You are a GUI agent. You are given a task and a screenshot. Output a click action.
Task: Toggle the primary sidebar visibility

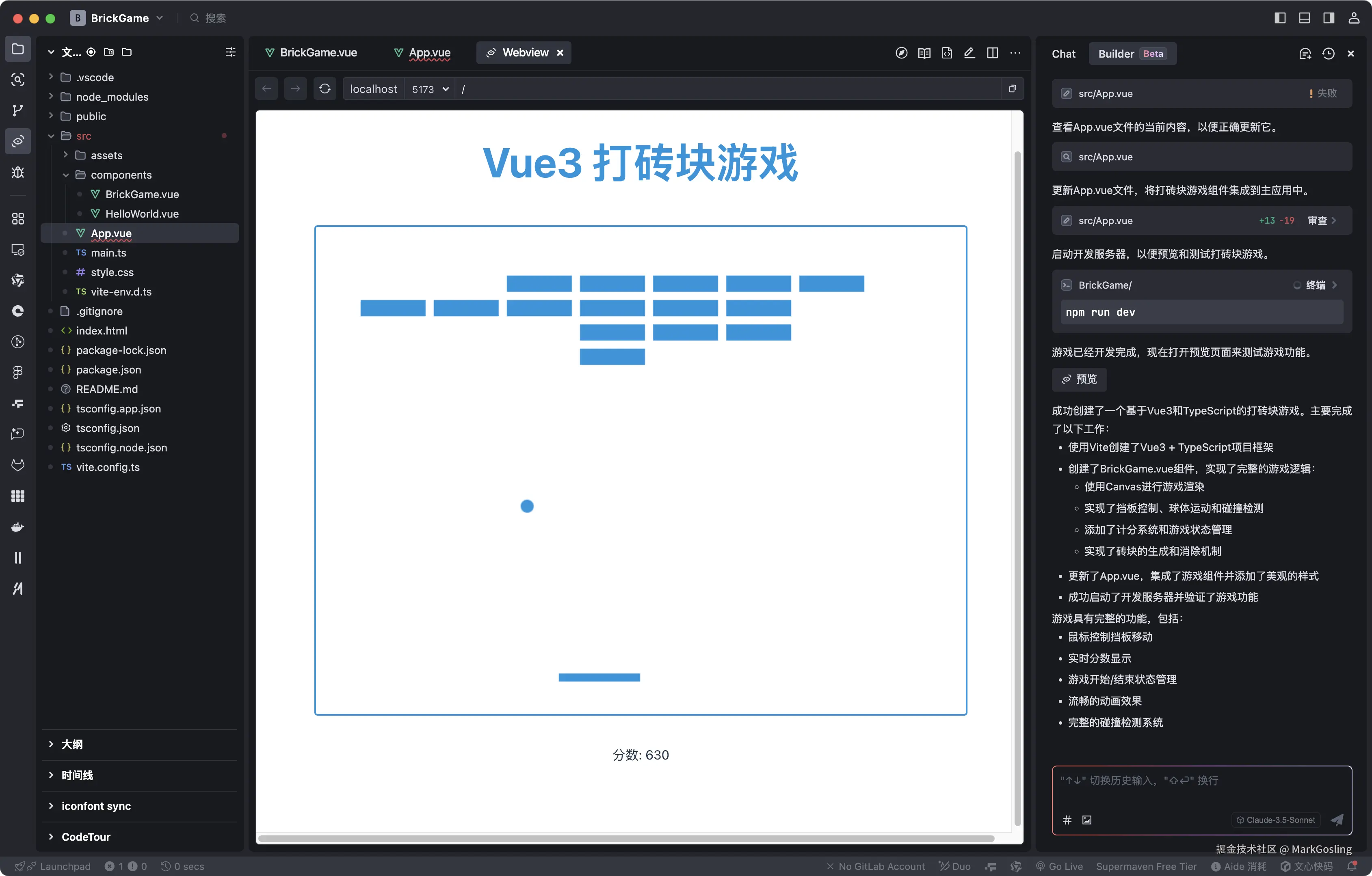pyautogui.click(x=1280, y=17)
